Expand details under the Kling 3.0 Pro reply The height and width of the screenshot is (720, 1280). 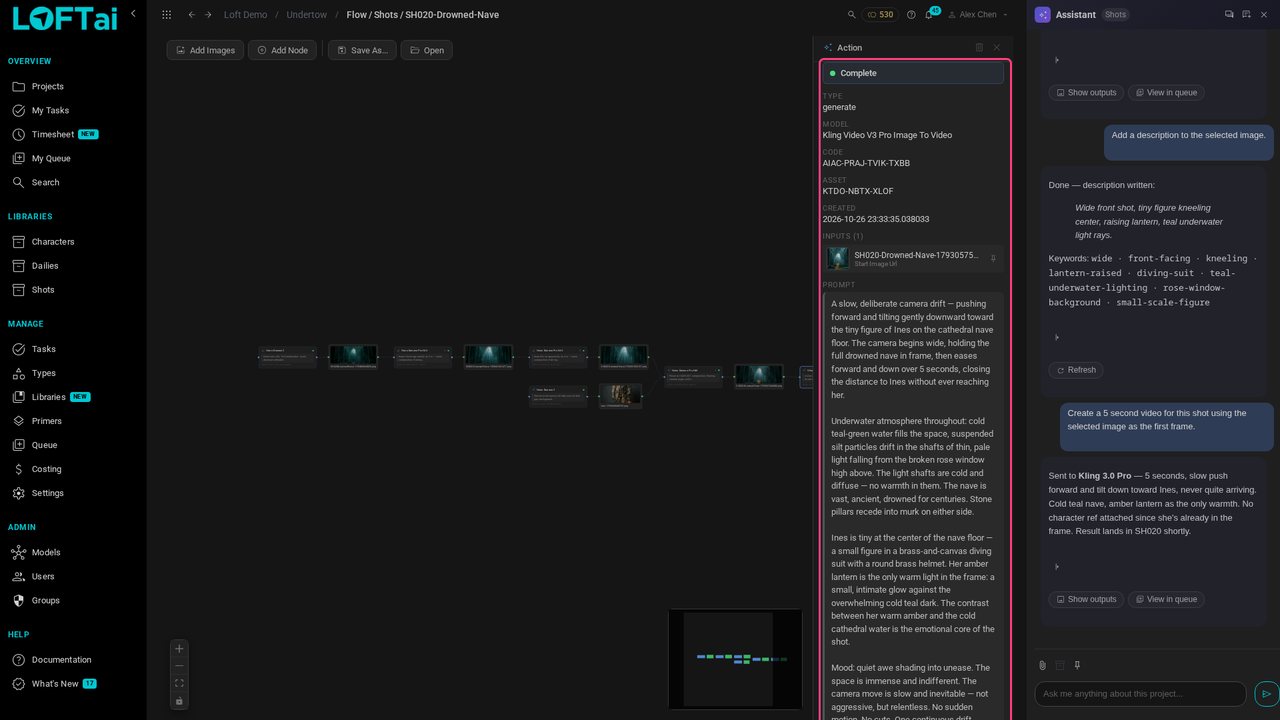pyautogui.click(x=1057, y=567)
